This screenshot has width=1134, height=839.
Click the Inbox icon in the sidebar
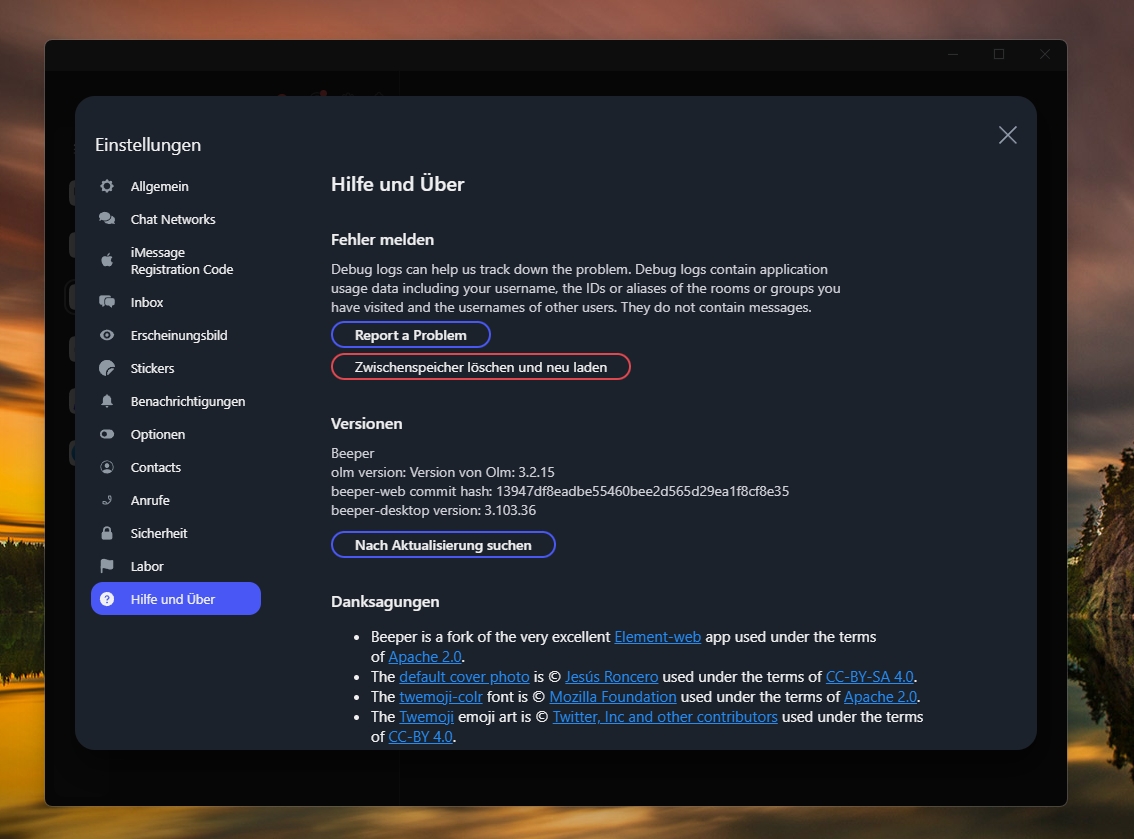[107, 302]
